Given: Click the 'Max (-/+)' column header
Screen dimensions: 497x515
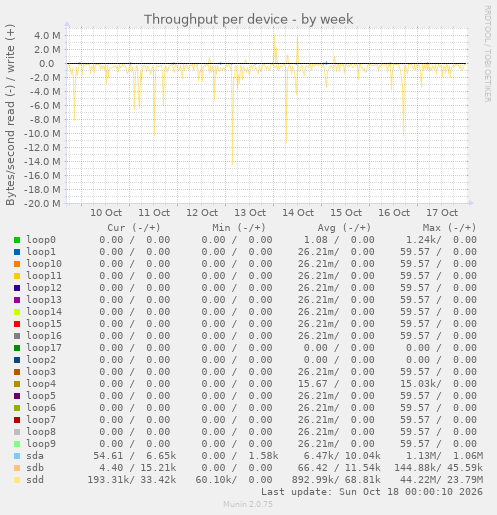Looking at the screenshot, I should [449, 228].
